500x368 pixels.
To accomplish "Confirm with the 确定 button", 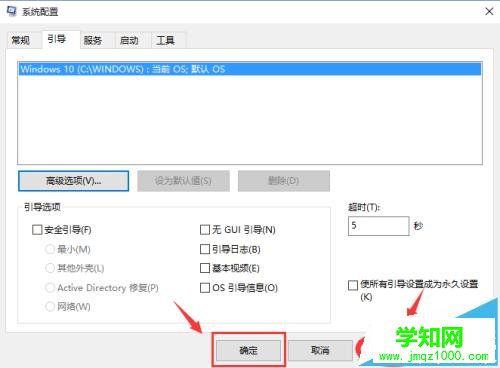I will pyautogui.click(x=248, y=350).
